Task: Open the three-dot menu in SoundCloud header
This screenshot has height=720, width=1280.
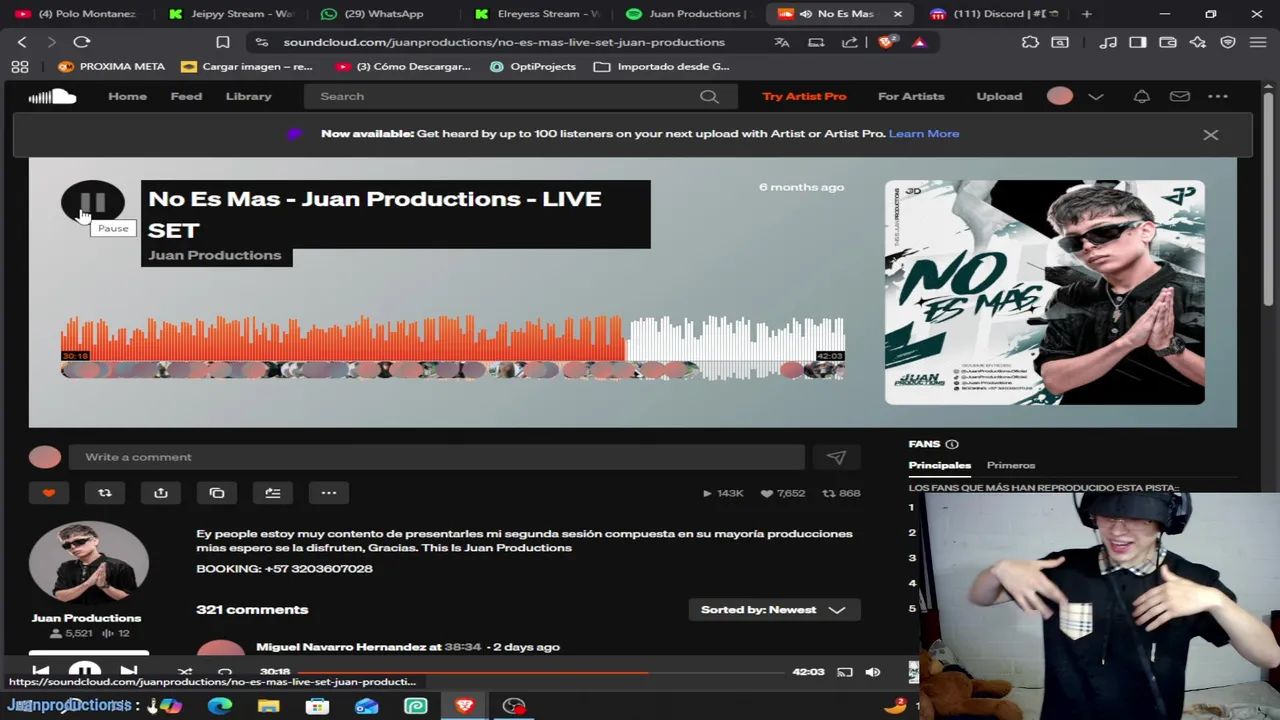Action: click(x=1218, y=96)
